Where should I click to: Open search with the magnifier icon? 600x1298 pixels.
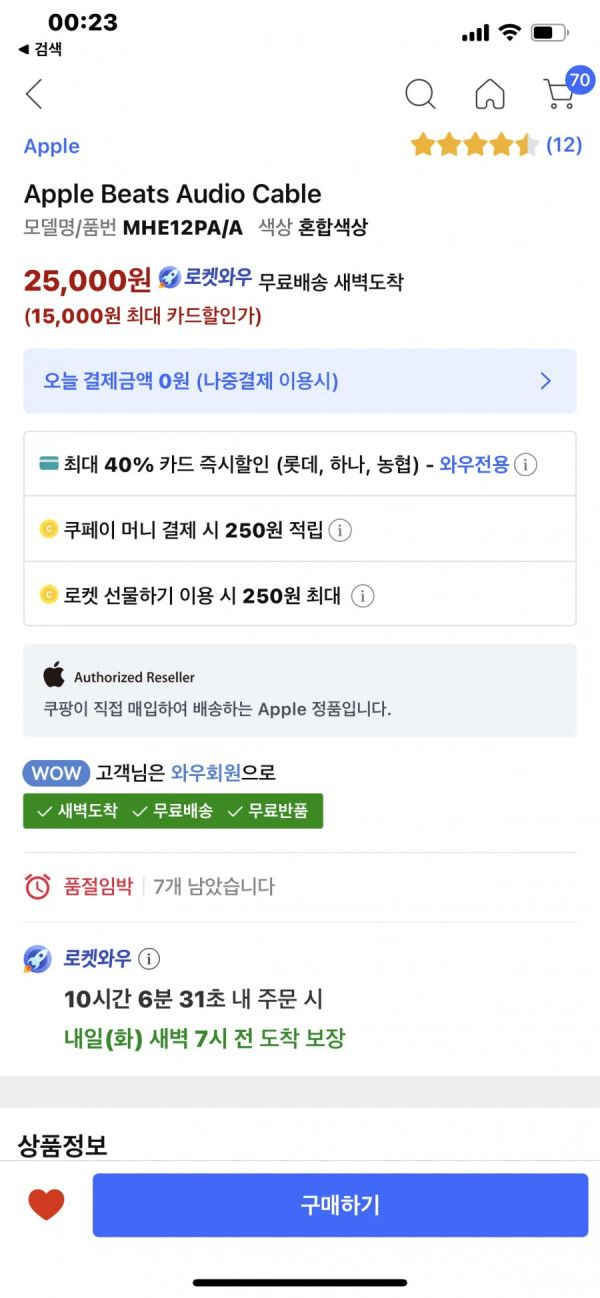(421, 94)
